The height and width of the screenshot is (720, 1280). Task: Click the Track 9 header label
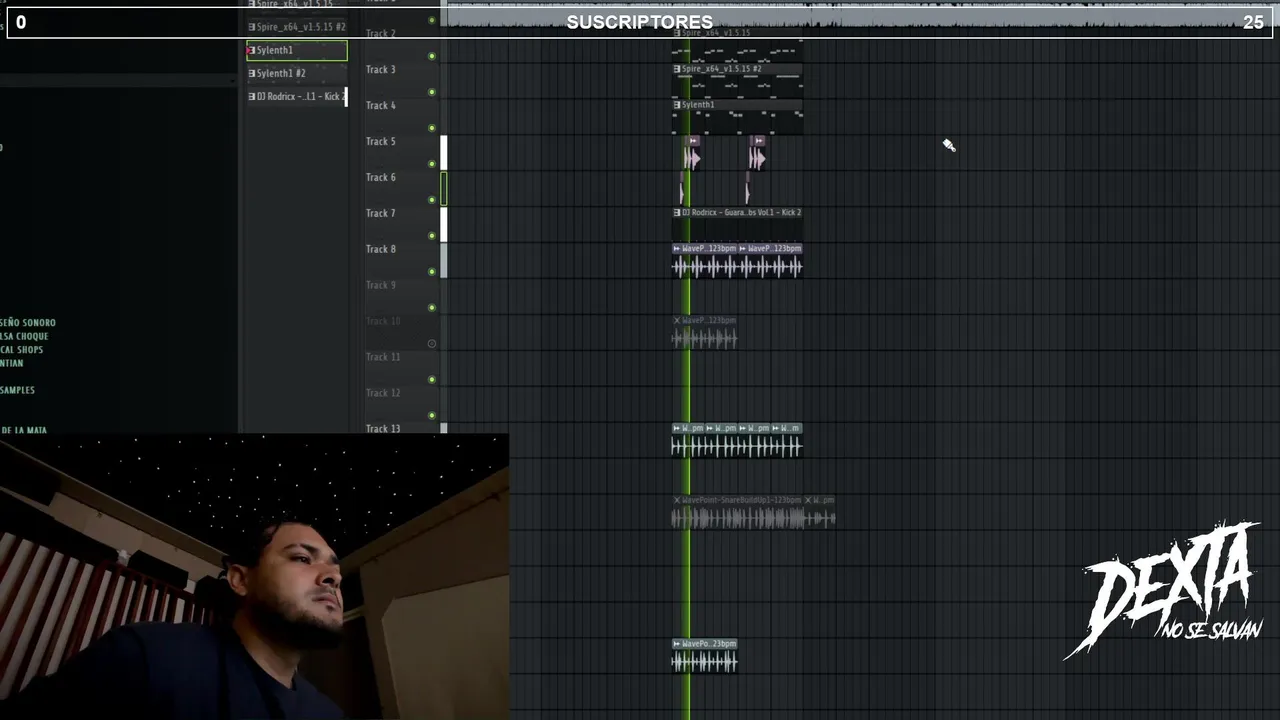380,285
